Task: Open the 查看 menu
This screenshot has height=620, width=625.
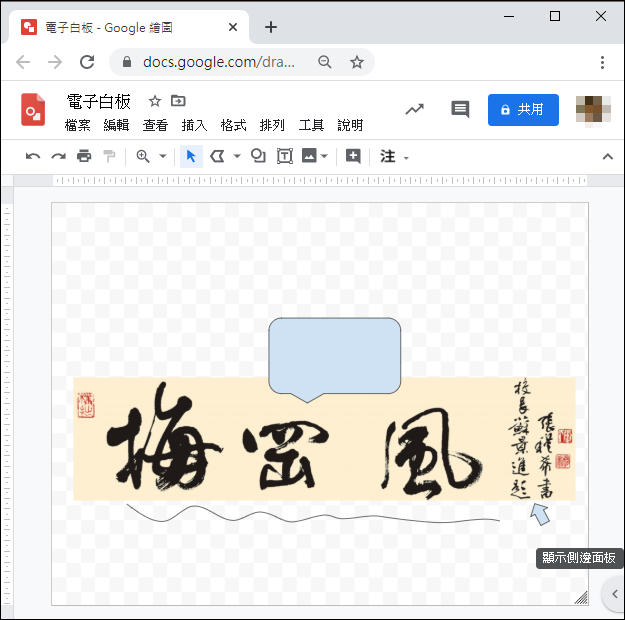Action: click(x=155, y=125)
